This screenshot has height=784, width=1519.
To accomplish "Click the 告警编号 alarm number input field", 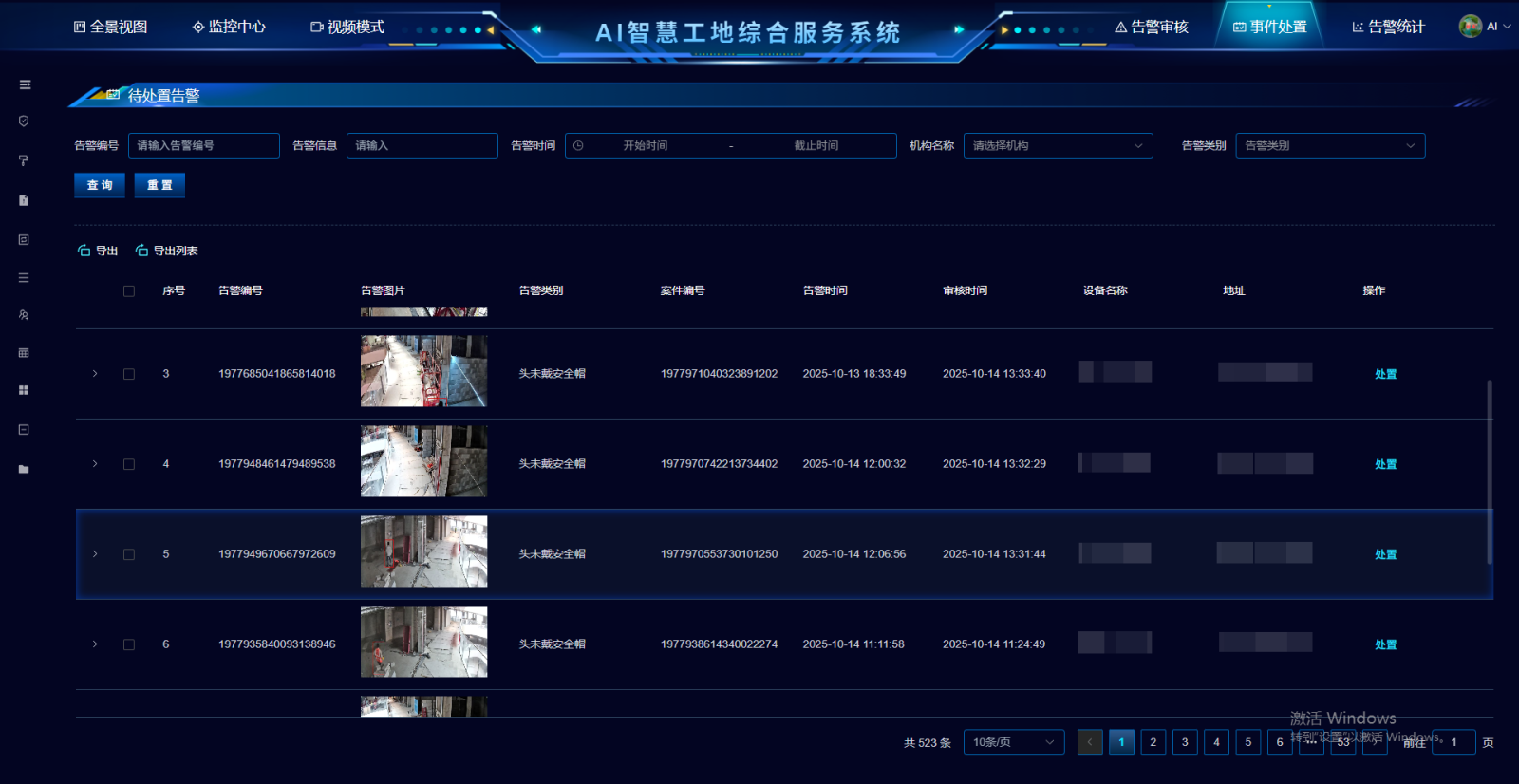I will pos(203,145).
